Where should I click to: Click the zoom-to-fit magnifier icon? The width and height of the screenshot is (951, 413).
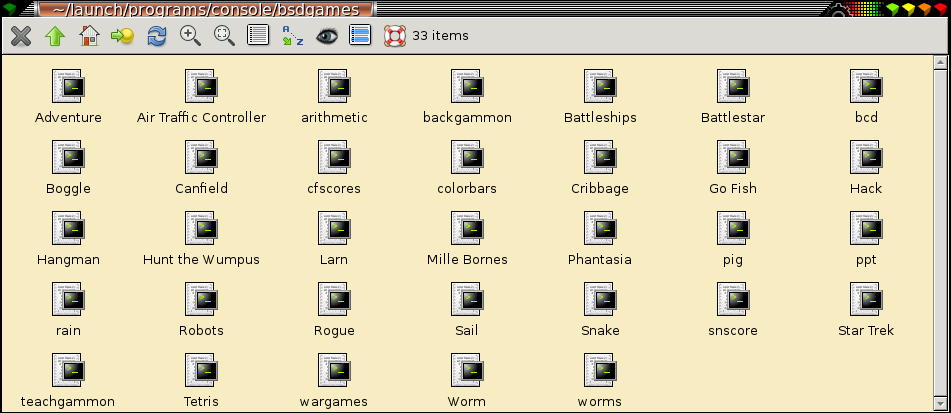tap(224, 36)
